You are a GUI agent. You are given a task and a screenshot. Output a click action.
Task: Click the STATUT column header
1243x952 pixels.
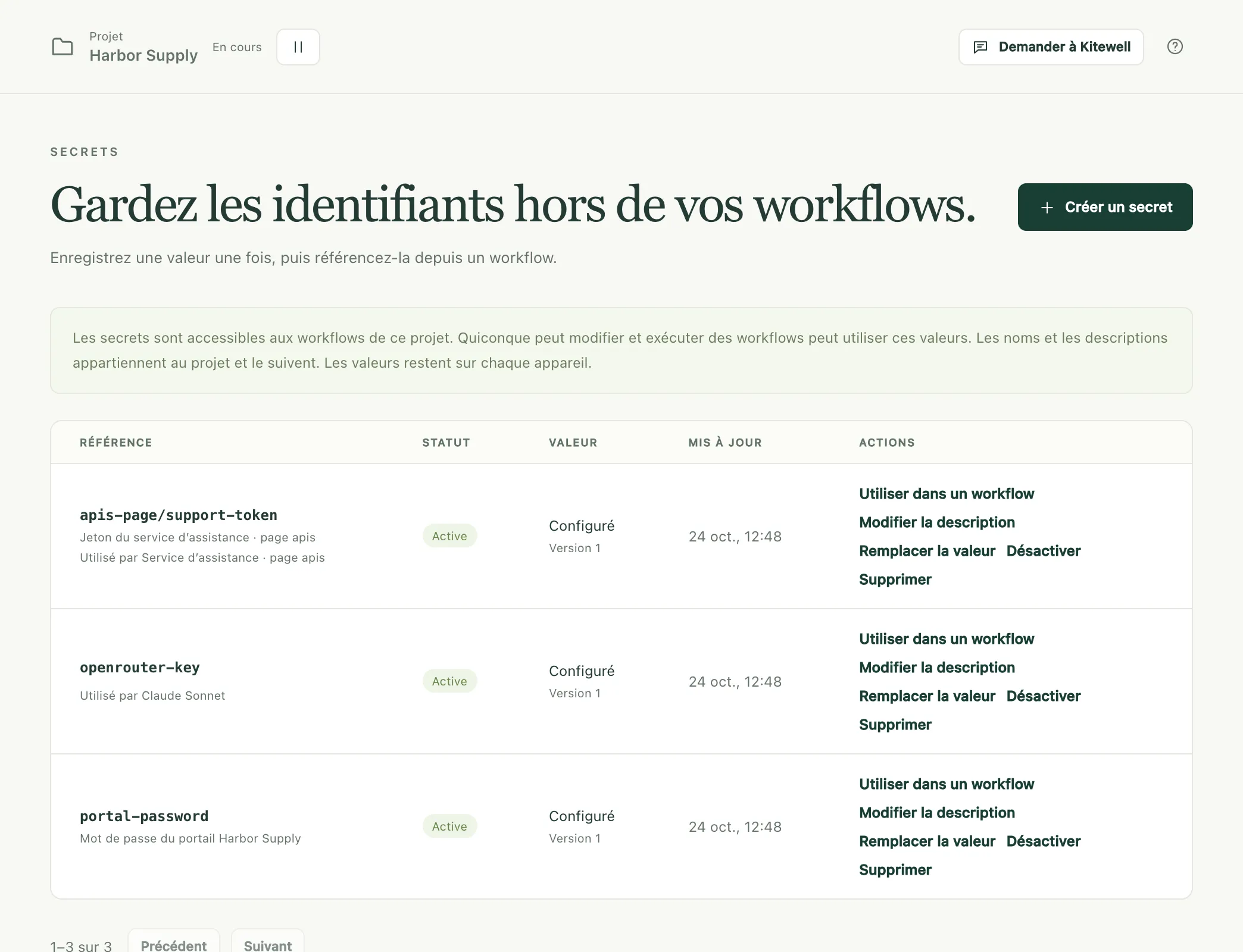click(x=446, y=443)
